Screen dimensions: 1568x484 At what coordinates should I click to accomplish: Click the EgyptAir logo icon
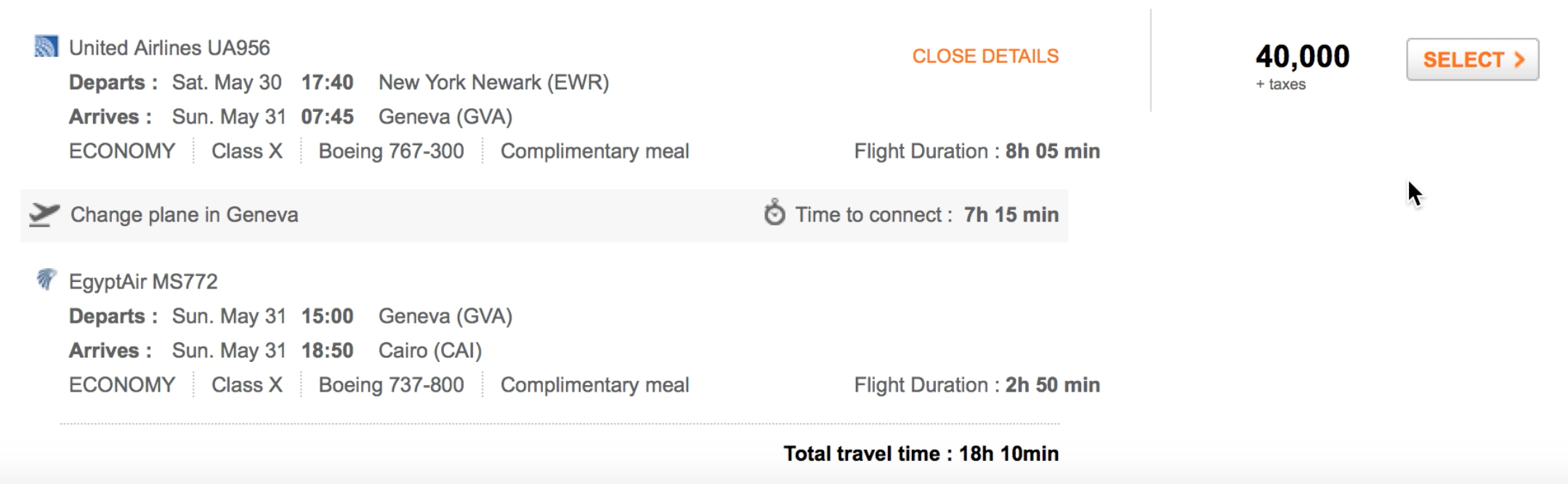[46, 280]
